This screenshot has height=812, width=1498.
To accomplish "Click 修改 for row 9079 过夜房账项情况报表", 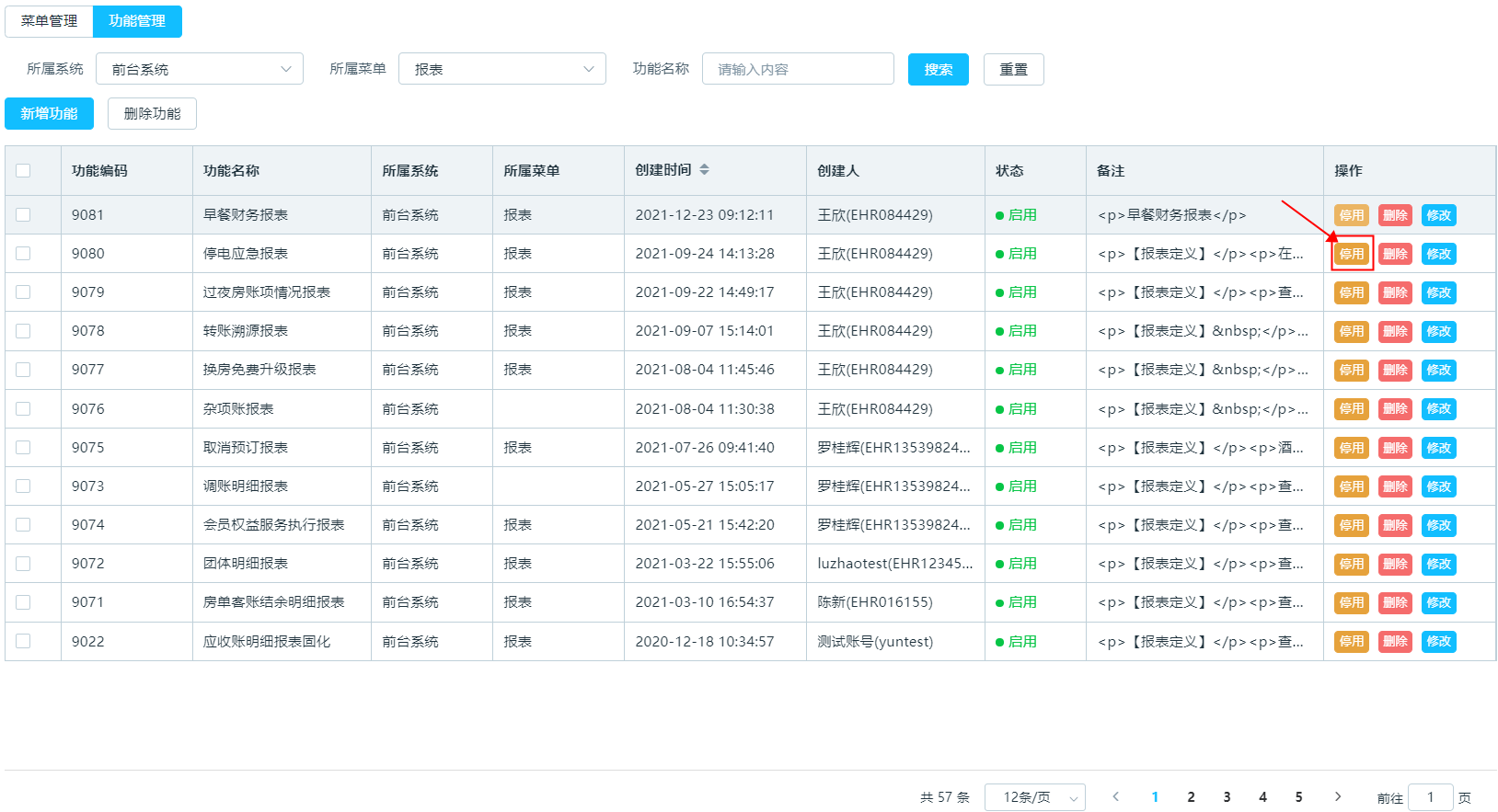I will [1439, 292].
